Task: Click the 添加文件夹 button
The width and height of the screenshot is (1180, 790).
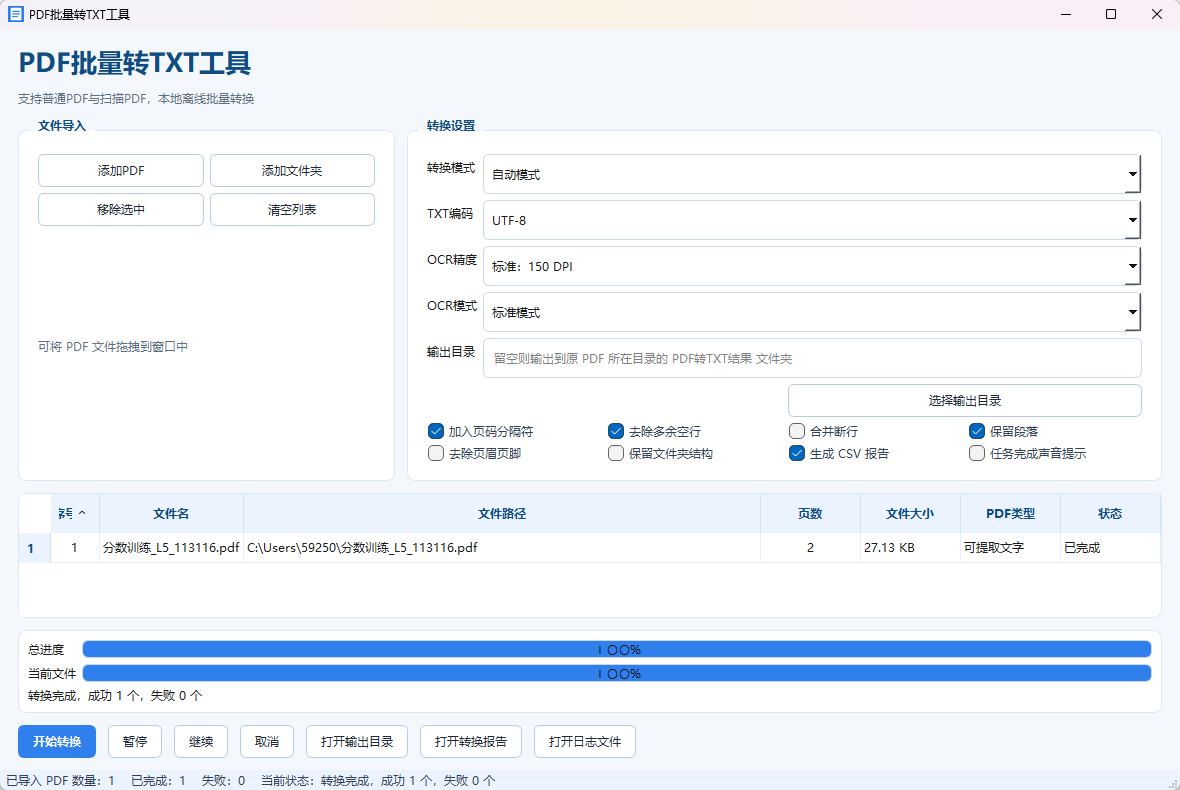Action: (x=292, y=171)
